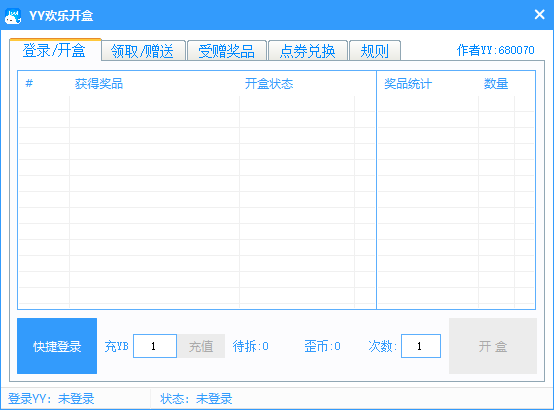View the 规则 tab
This screenshot has height=410, width=554.
[375, 51]
